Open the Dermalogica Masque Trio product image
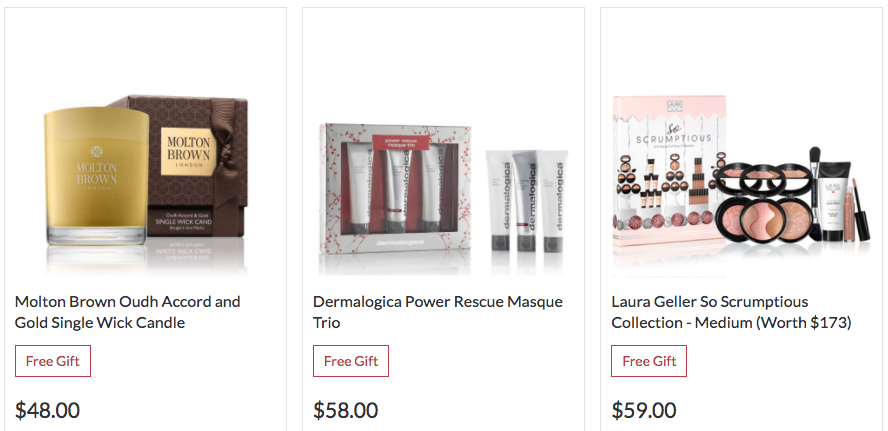 [x=443, y=198]
